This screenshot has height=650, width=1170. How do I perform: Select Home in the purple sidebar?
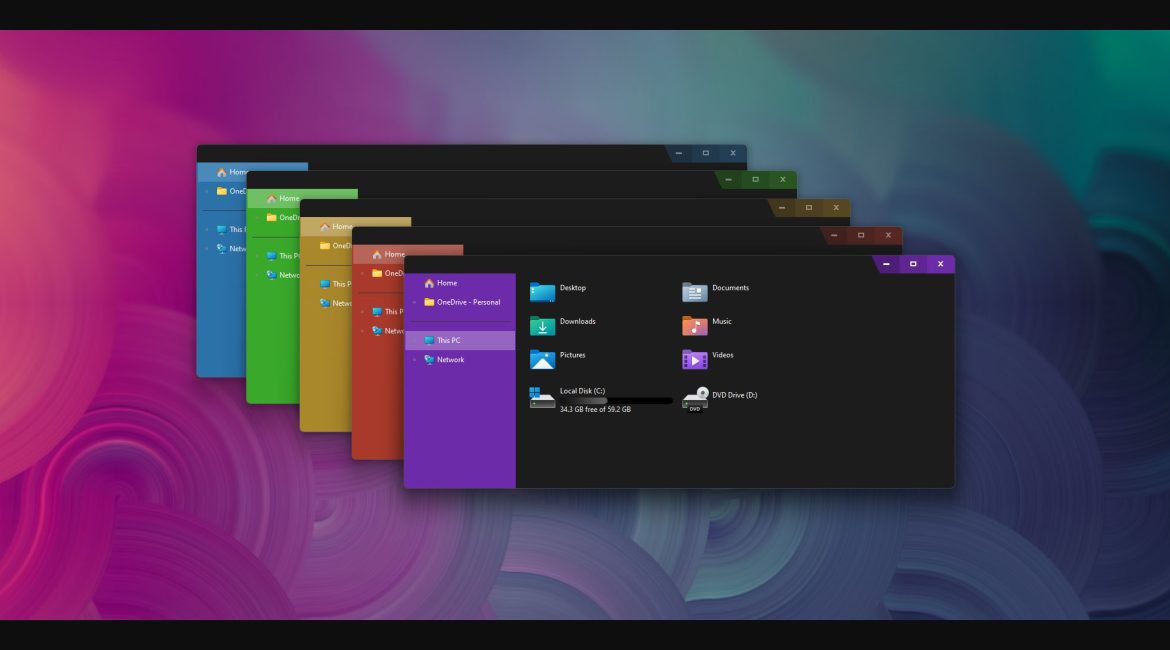(x=446, y=283)
